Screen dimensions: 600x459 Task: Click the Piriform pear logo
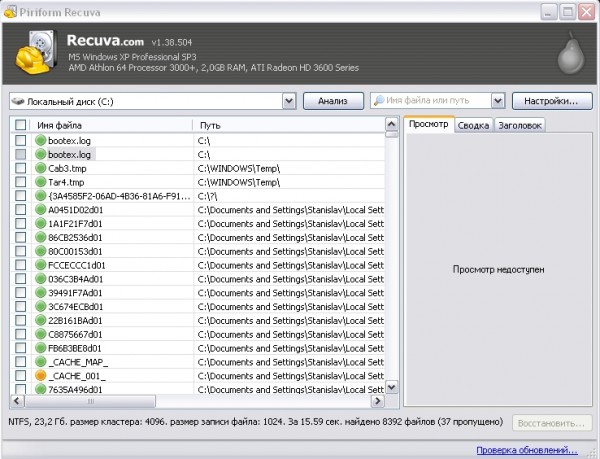point(571,53)
